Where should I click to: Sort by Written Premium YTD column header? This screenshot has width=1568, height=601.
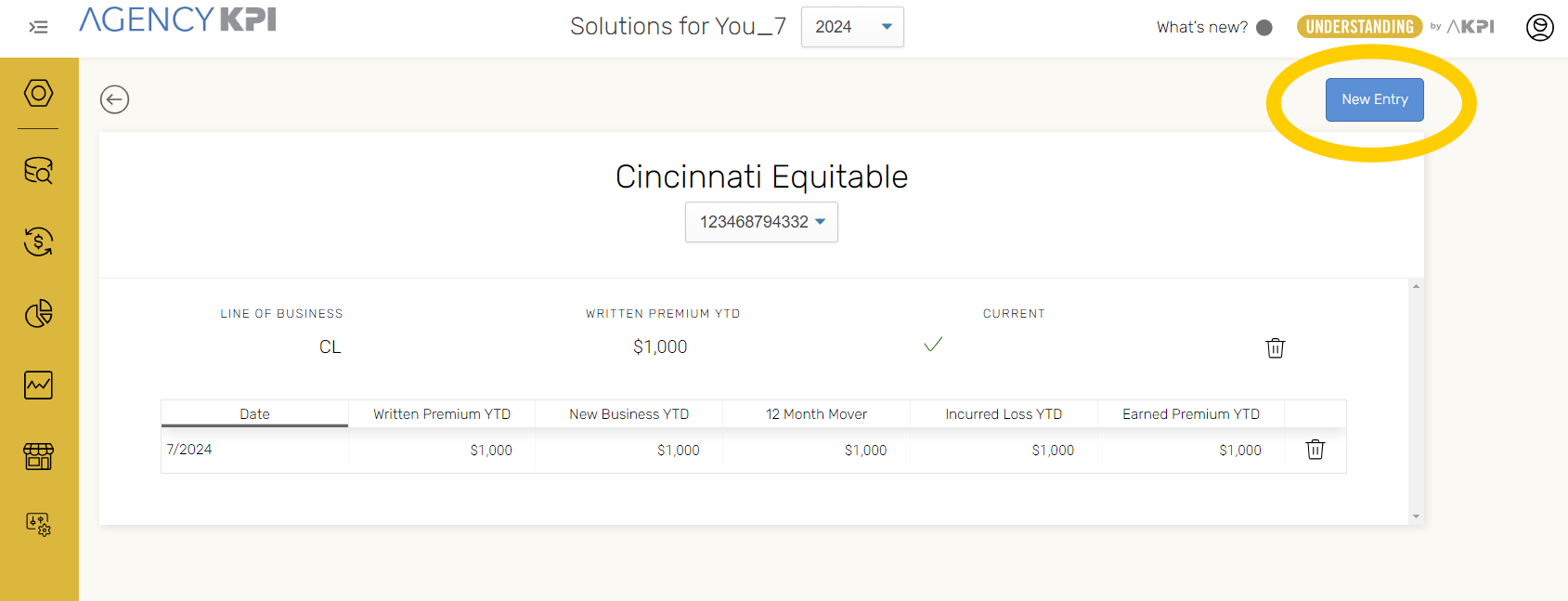[x=442, y=414]
